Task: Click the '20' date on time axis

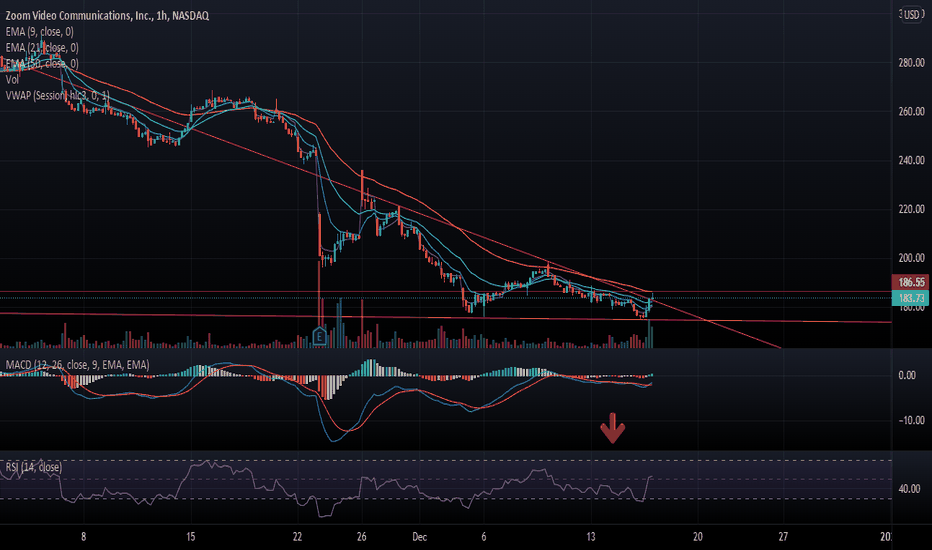Action: pyautogui.click(x=698, y=537)
